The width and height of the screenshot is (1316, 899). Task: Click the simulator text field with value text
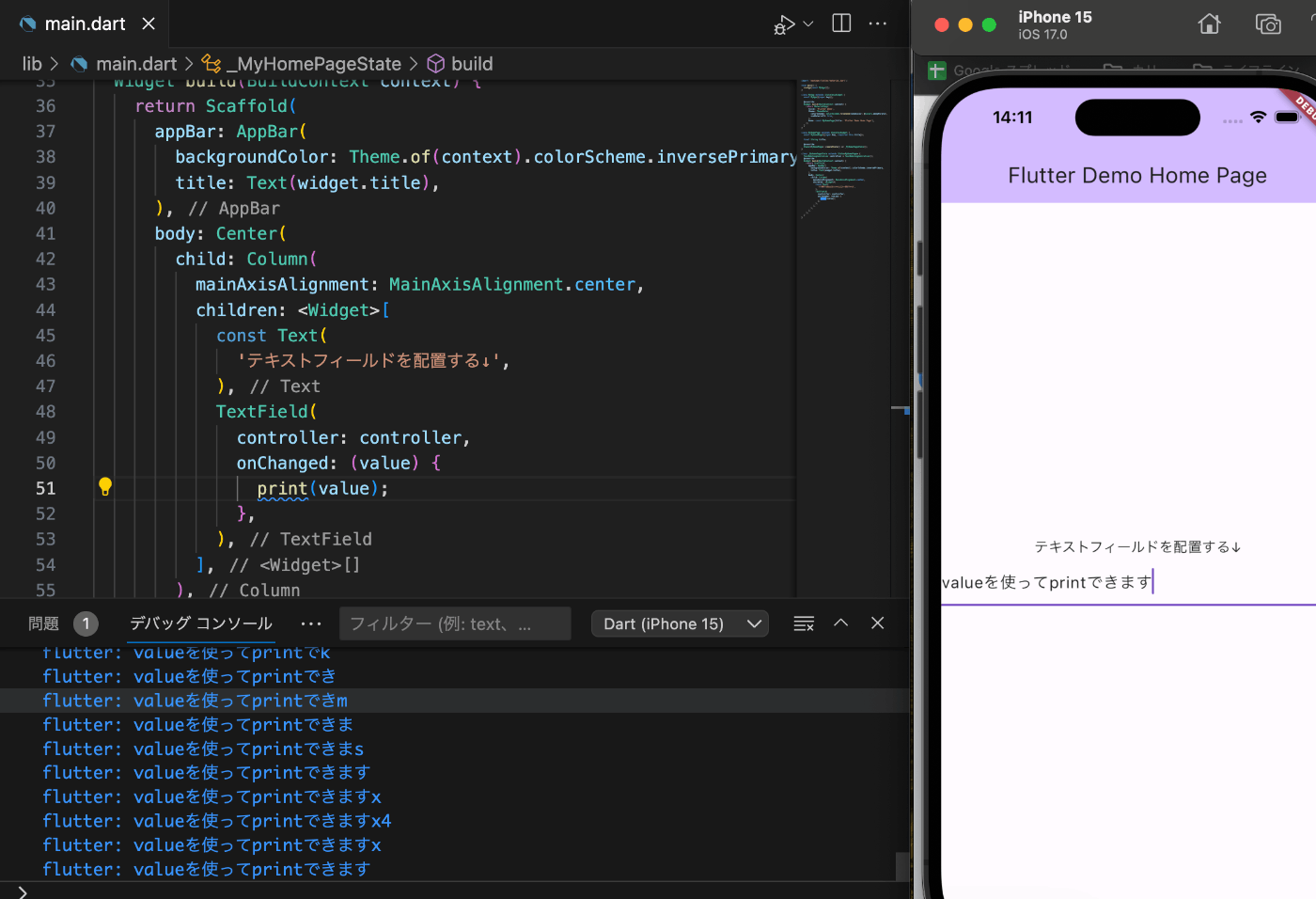(x=1128, y=583)
